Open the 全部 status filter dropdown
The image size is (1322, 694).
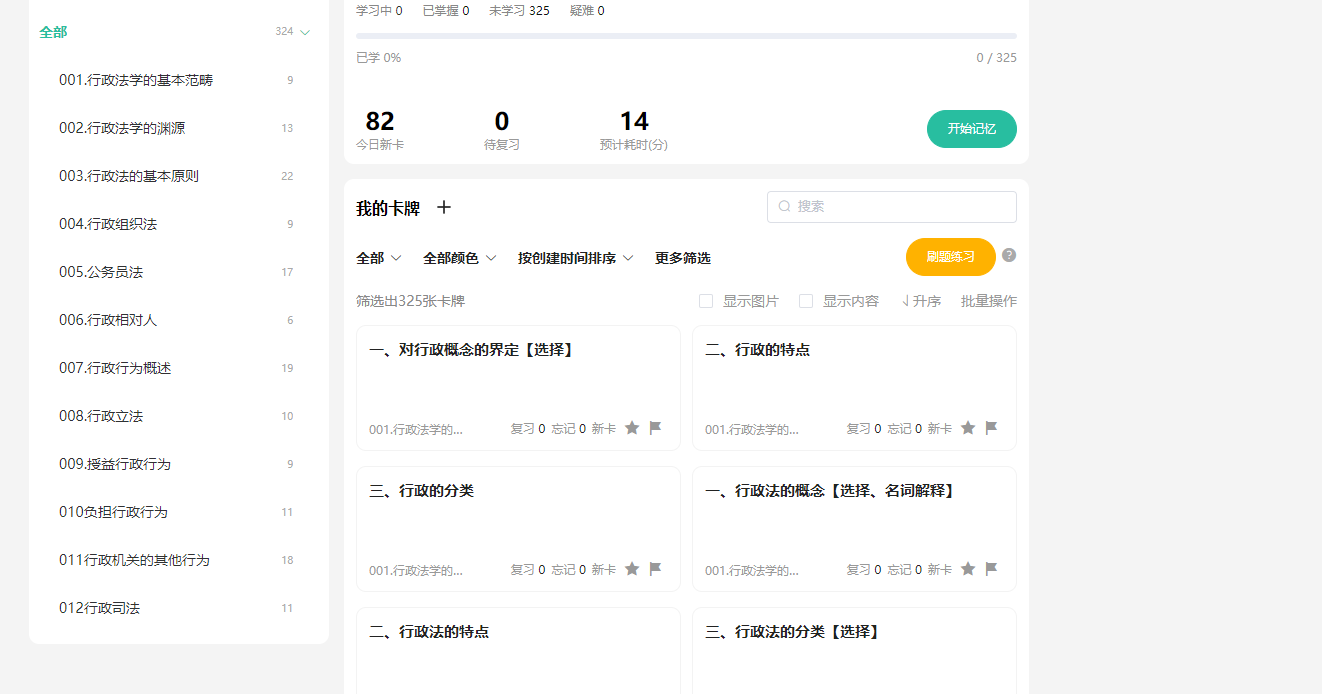(x=379, y=258)
